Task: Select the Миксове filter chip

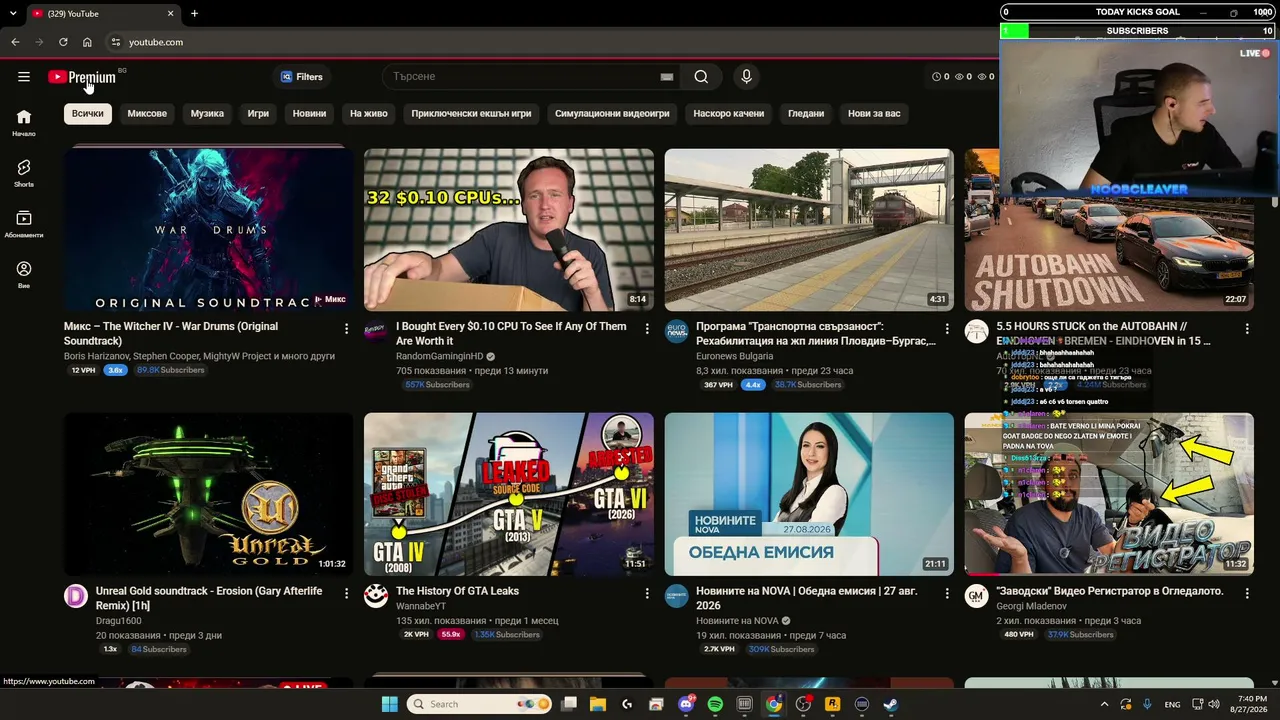Action: 147,114
